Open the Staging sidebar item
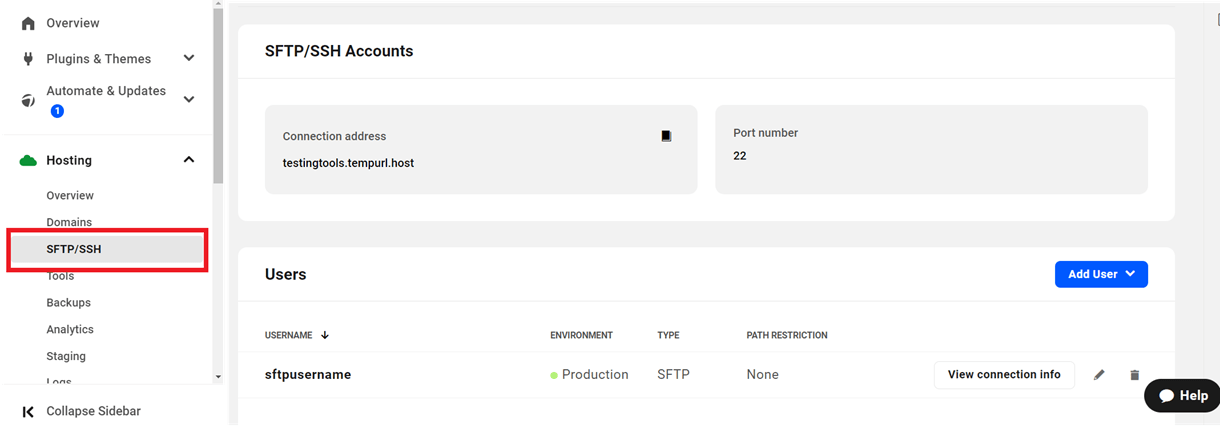The height and width of the screenshot is (437, 1220). pos(66,356)
